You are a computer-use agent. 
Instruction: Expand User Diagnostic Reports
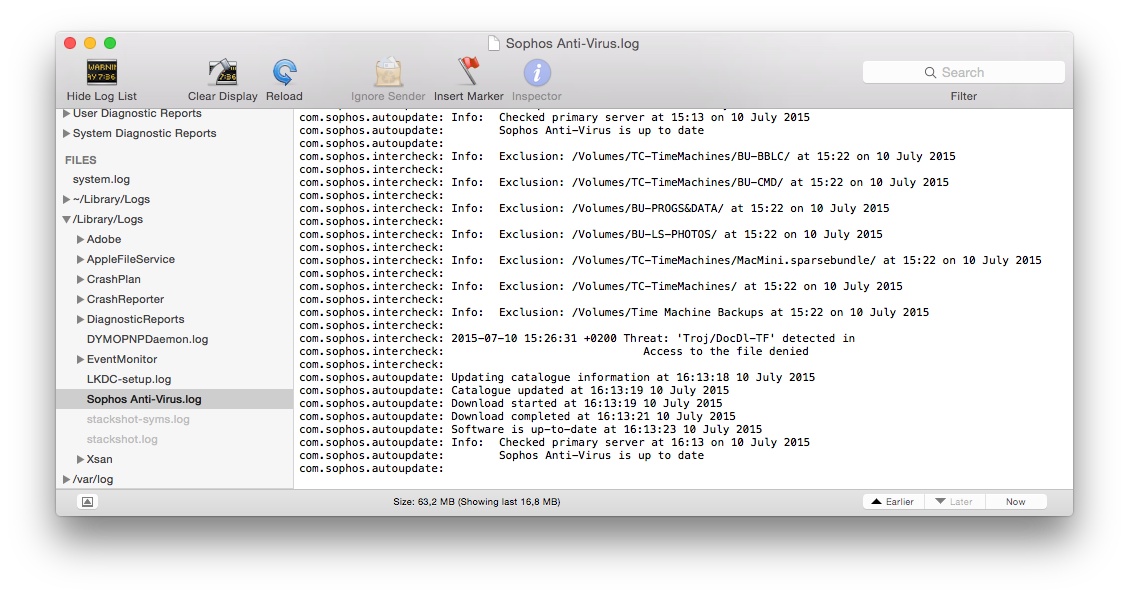click(66, 113)
